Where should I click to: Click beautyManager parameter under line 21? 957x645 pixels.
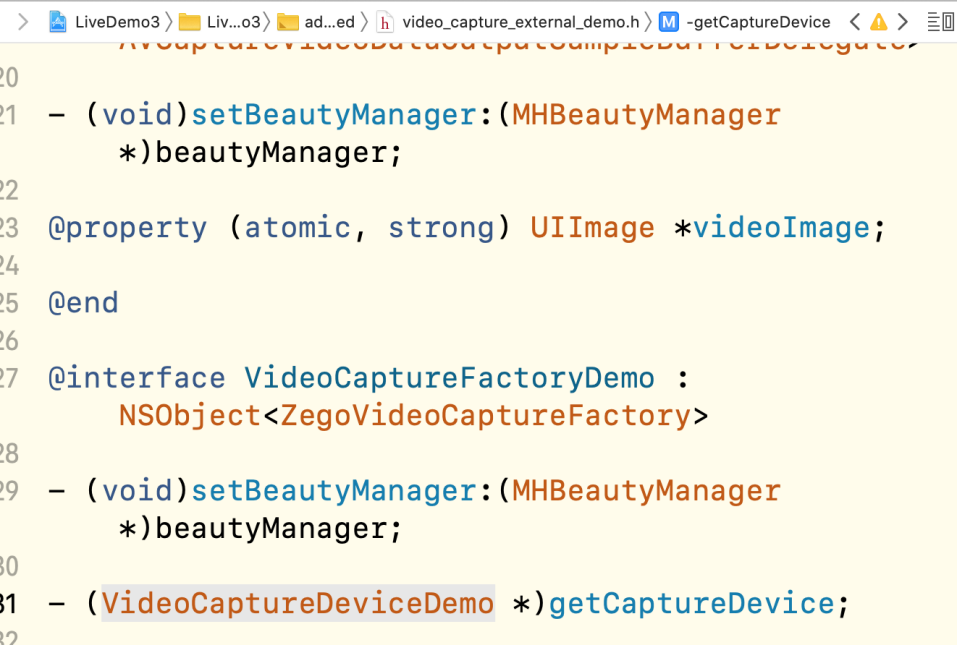coord(271,153)
